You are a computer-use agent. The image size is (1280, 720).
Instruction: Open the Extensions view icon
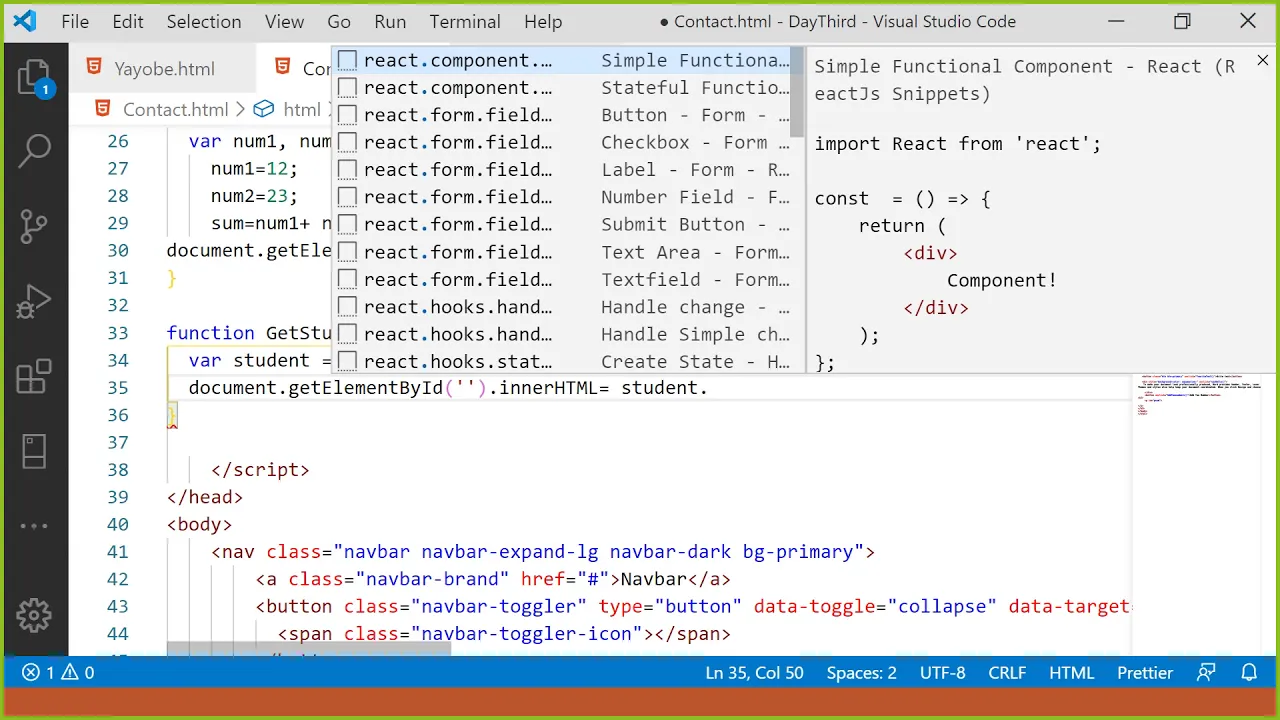[x=34, y=377]
